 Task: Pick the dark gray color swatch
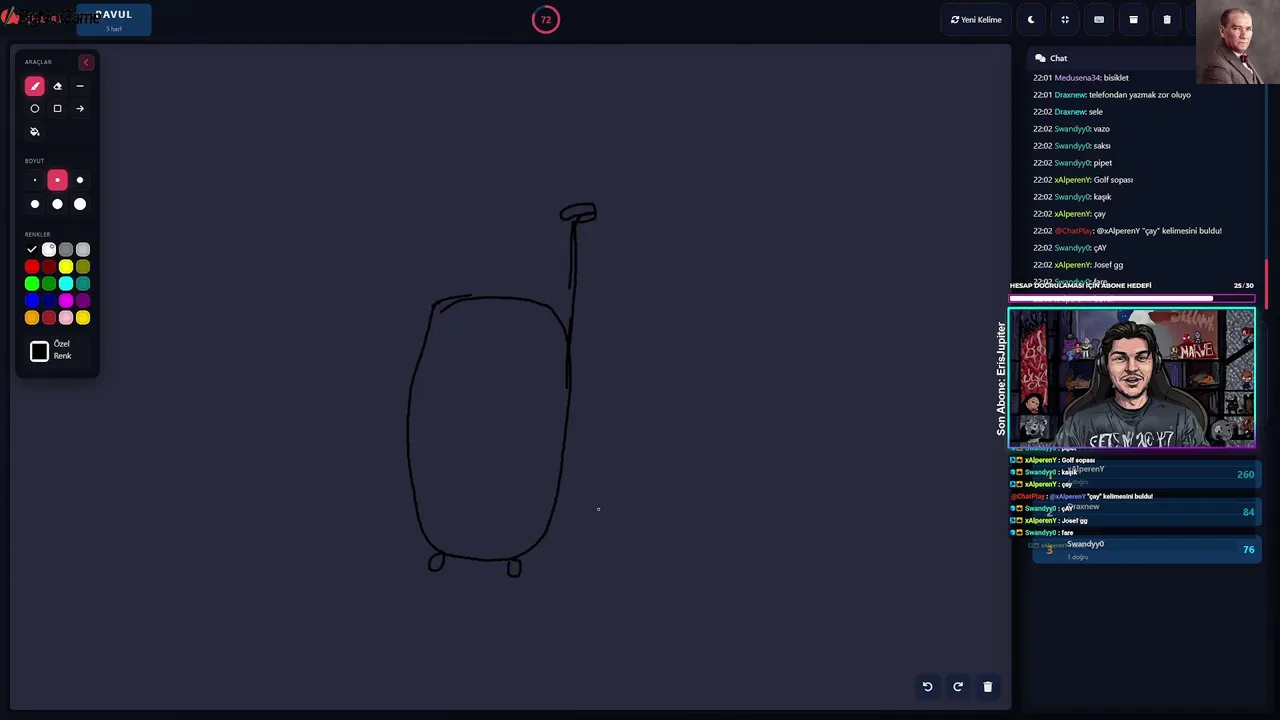point(66,249)
